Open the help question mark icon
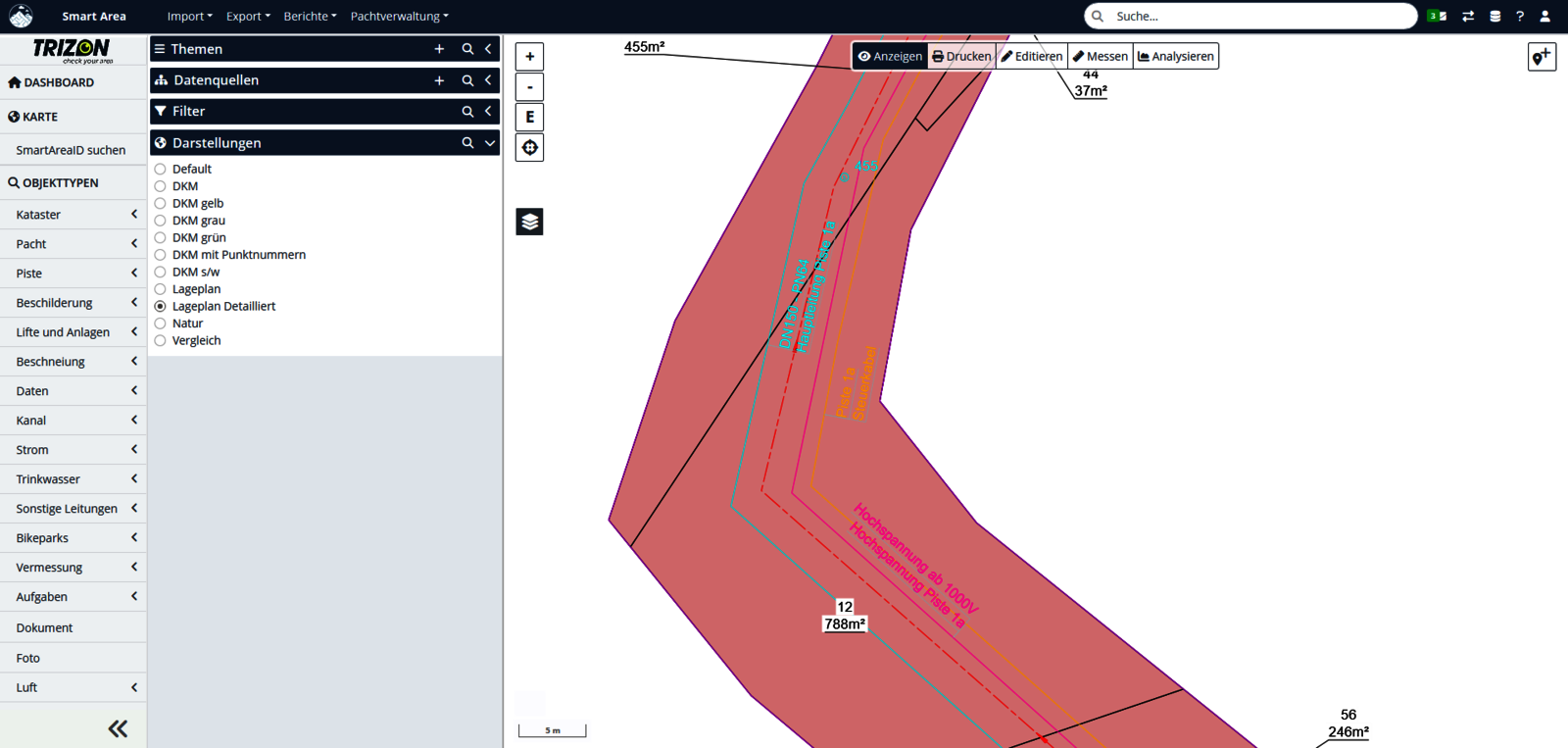The width and height of the screenshot is (1568, 748). pyautogui.click(x=1520, y=17)
